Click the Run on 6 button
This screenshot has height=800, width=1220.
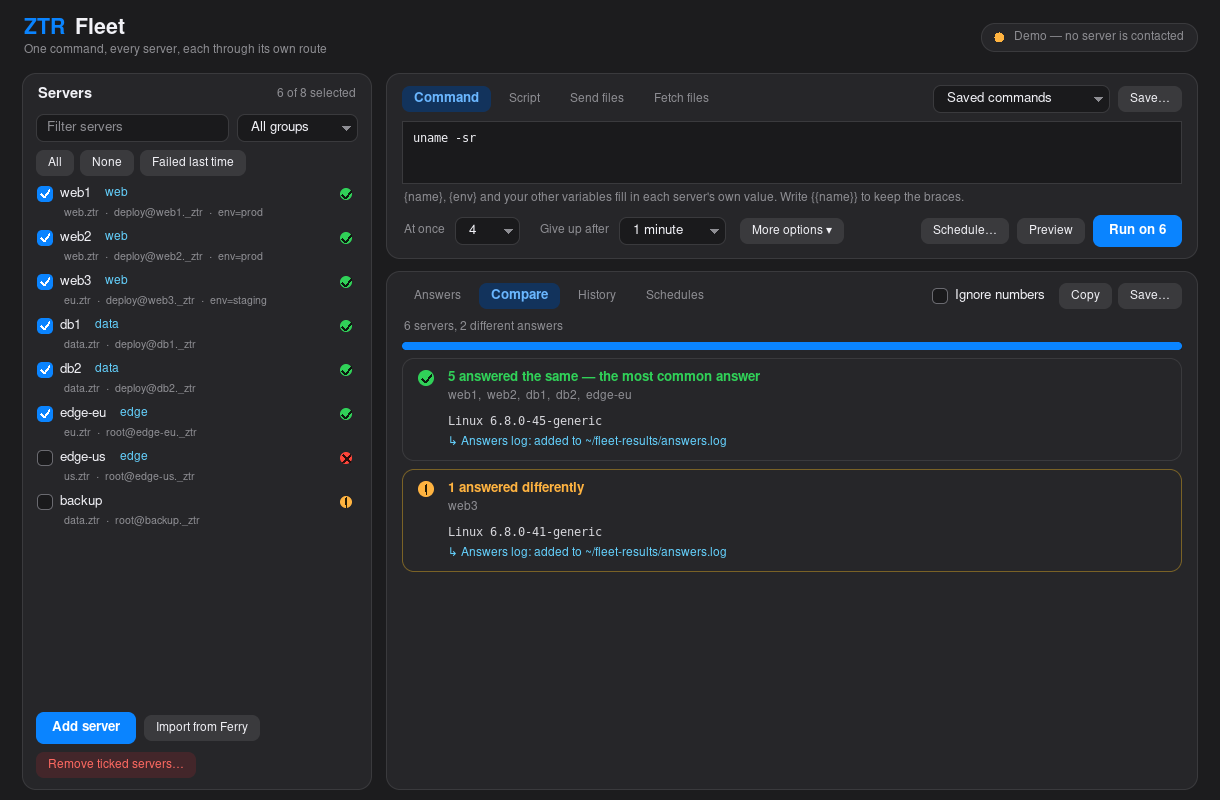point(1137,230)
